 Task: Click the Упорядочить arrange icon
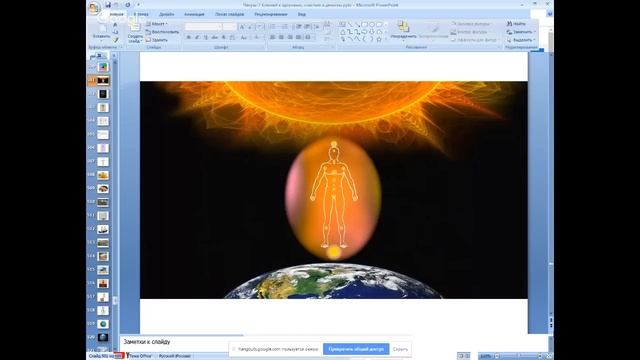pos(403,27)
